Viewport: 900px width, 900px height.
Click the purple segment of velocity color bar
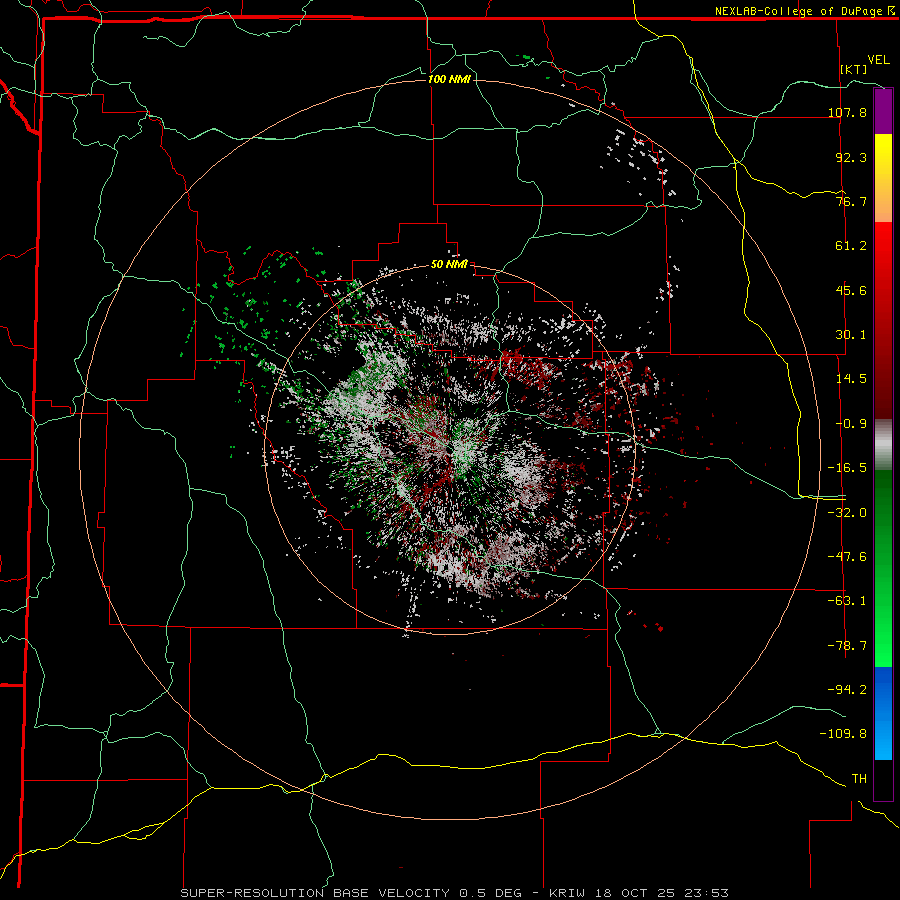click(x=883, y=111)
